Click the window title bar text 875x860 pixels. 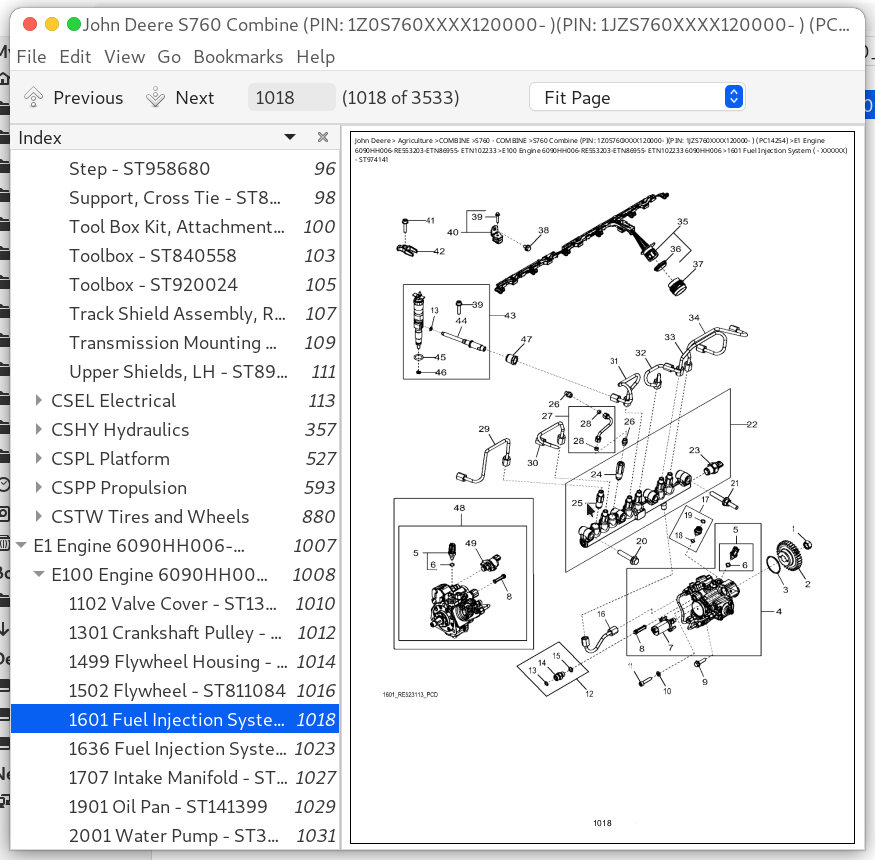coord(466,25)
